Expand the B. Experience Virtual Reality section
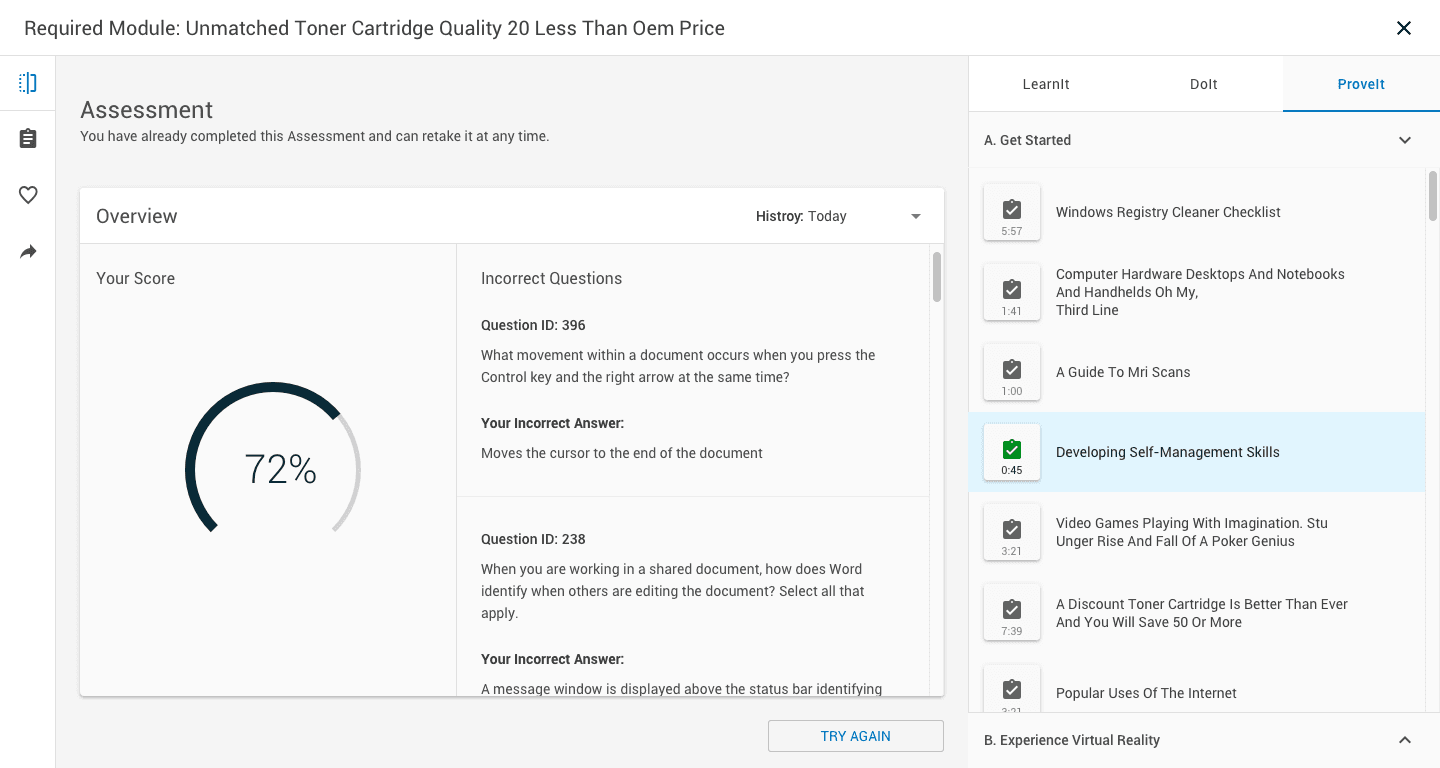 click(1405, 740)
